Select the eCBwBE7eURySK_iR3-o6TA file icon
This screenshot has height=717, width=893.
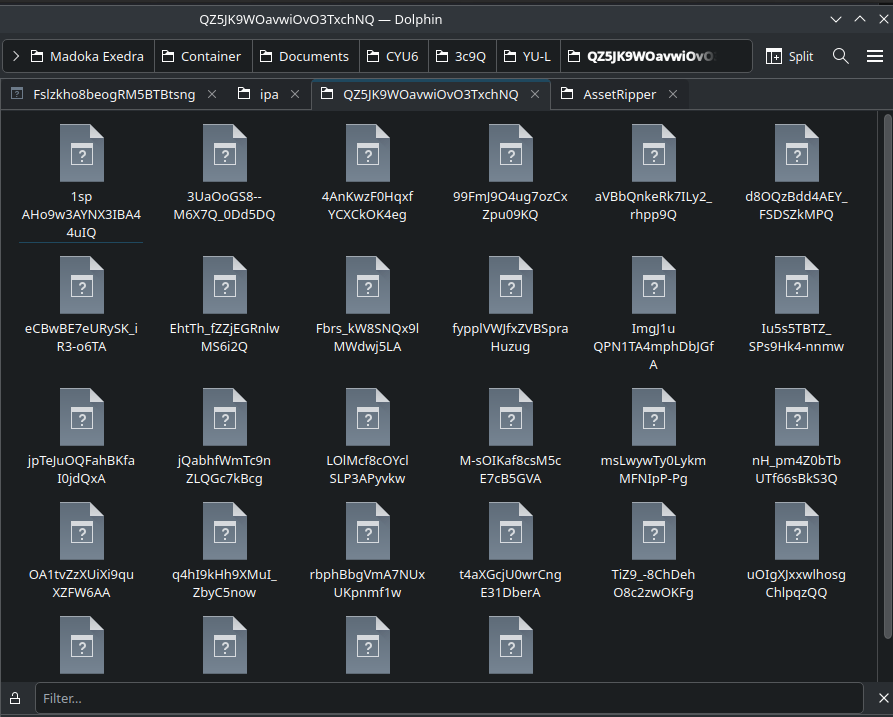(x=81, y=285)
